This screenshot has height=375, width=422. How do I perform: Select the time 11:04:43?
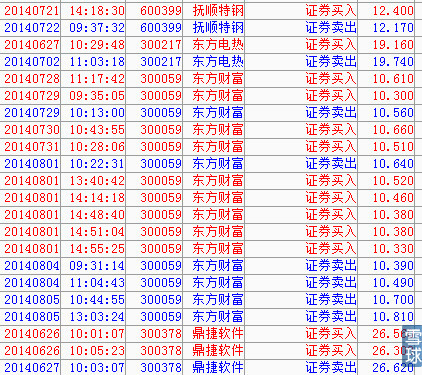coord(97,283)
